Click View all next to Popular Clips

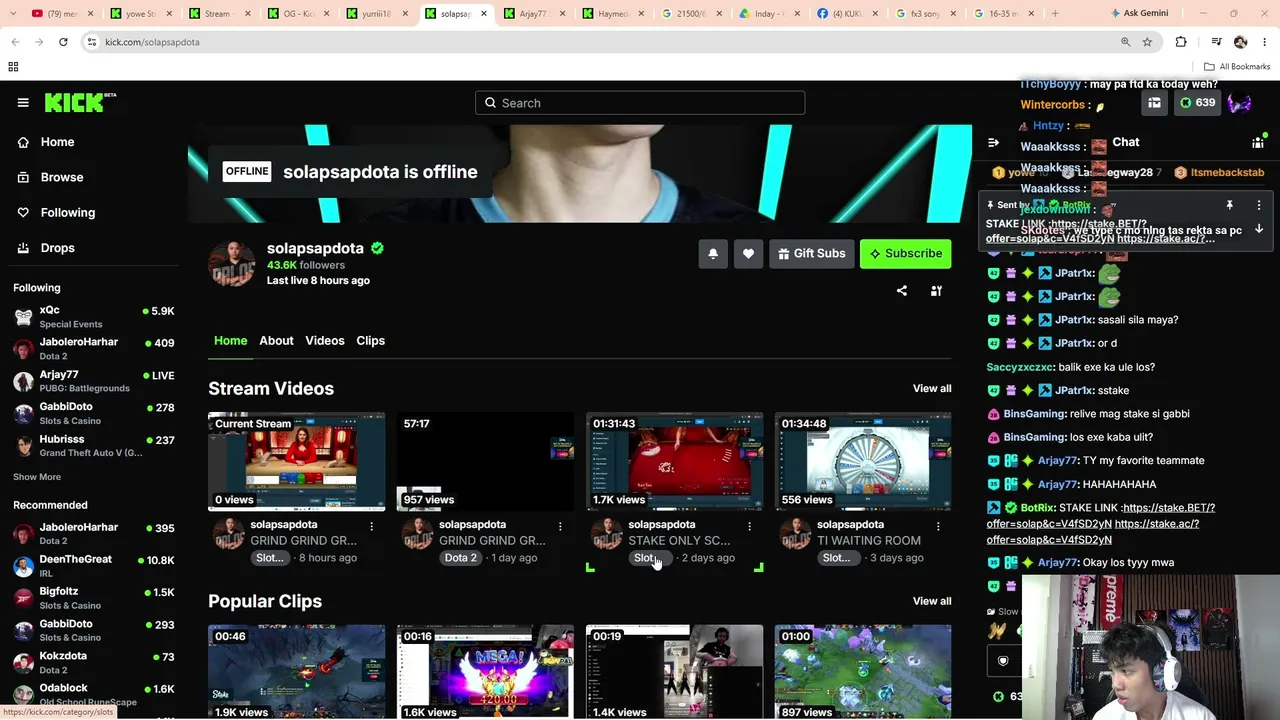point(932,601)
